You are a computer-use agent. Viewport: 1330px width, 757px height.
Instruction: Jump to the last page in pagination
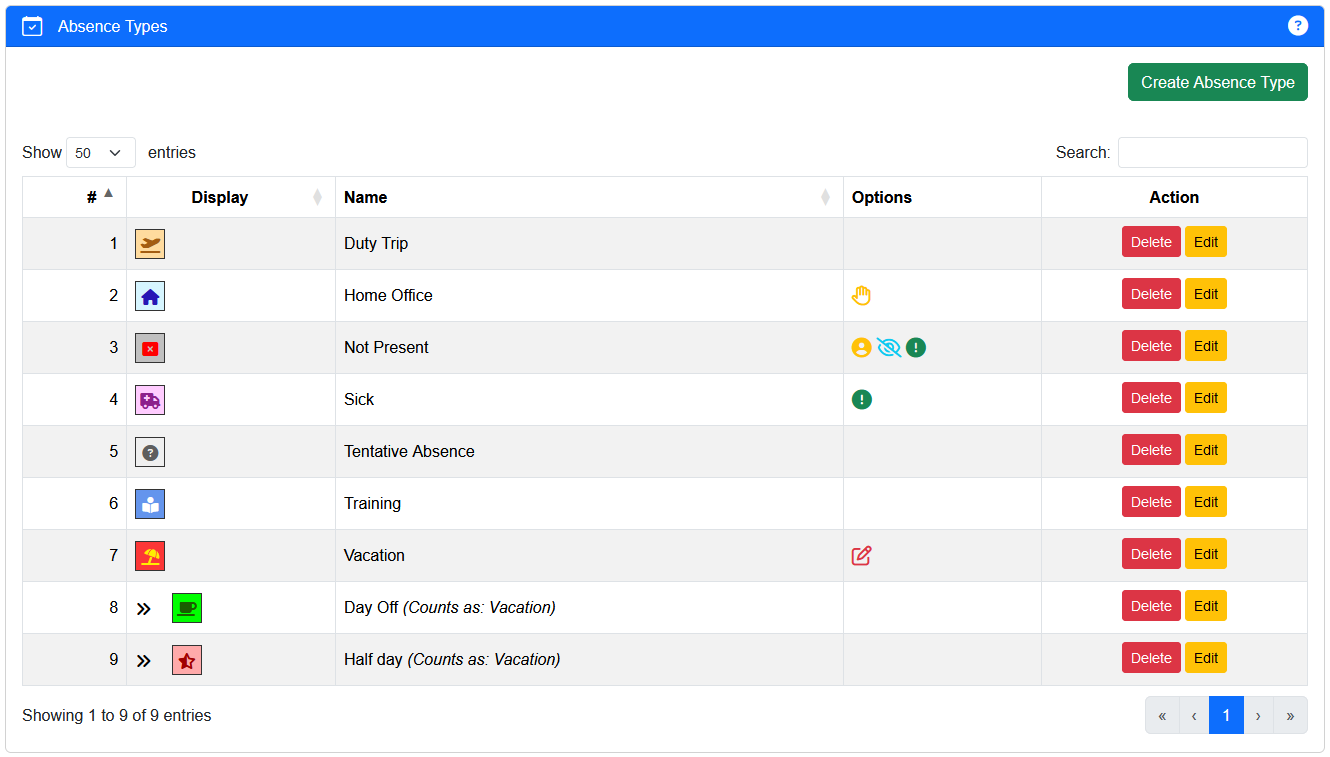(x=1290, y=715)
